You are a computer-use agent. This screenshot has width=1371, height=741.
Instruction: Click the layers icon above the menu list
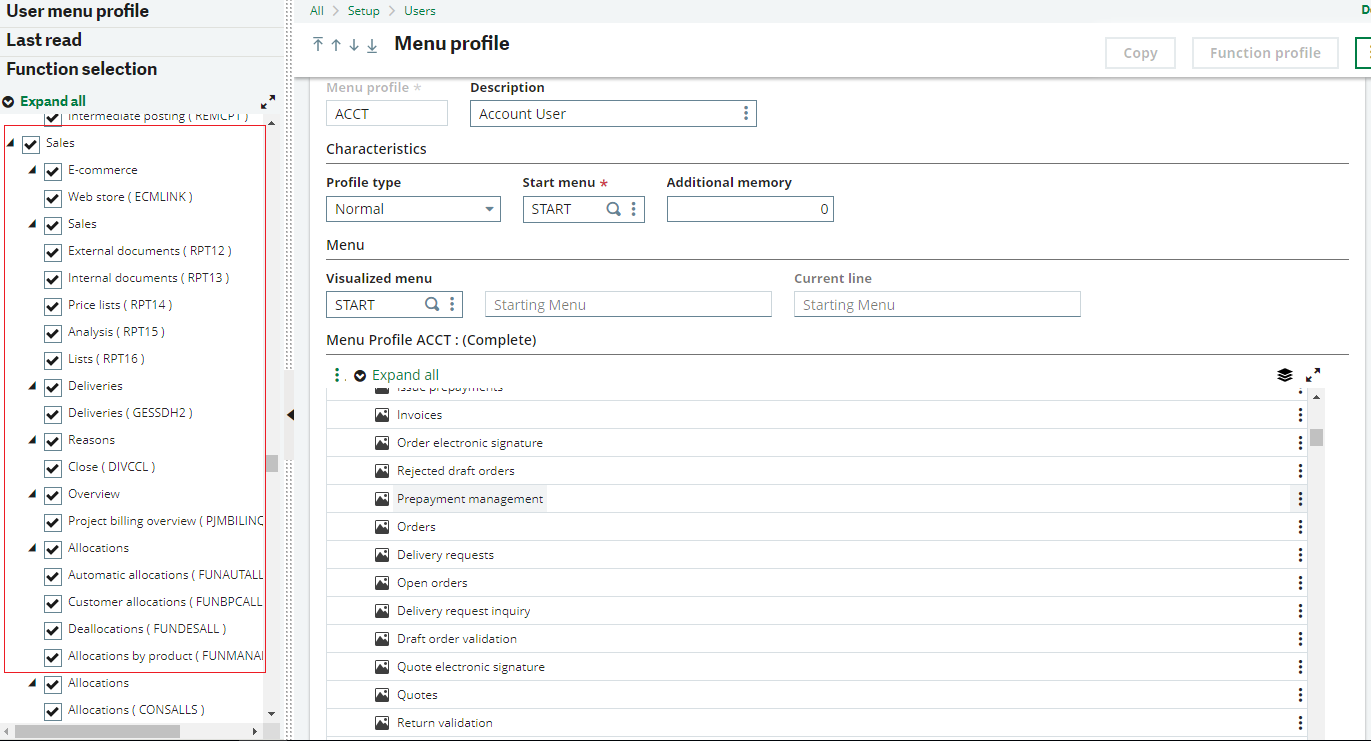pos(1284,375)
